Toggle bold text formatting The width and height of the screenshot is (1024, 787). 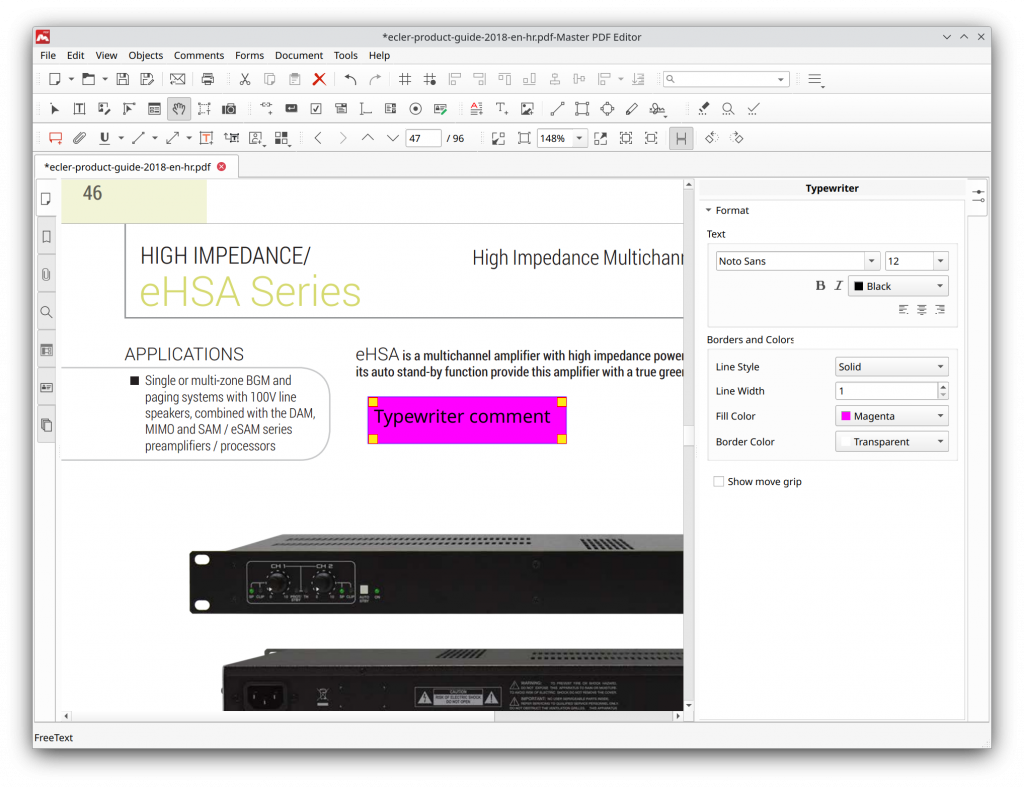(819, 285)
